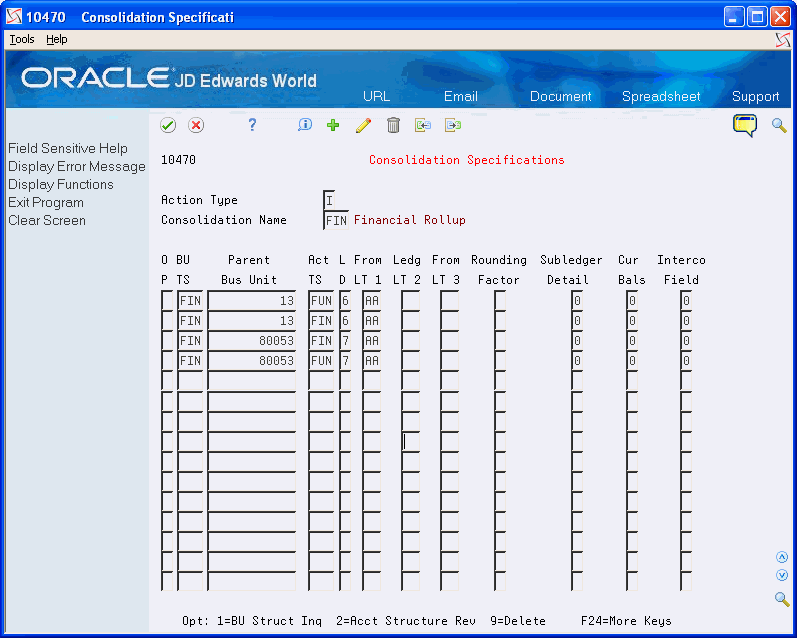The image size is (797, 638).
Task: Click LD field 6 in second row
Action: point(345,321)
